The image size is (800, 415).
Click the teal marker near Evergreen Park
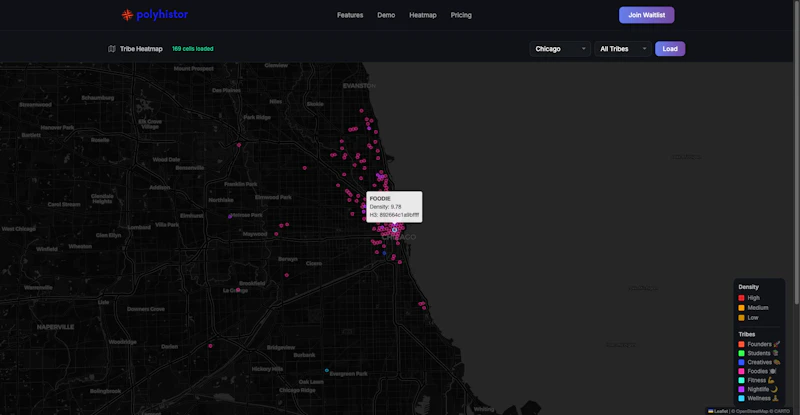(x=327, y=370)
